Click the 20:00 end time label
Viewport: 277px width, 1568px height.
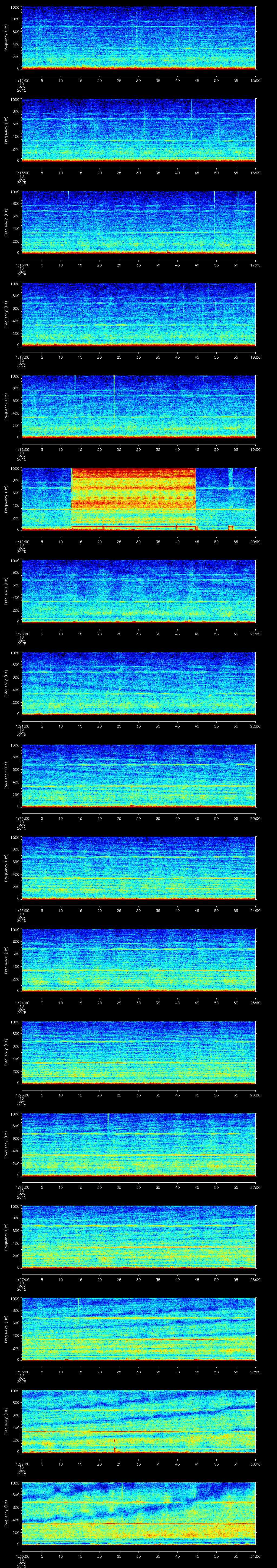(256, 542)
